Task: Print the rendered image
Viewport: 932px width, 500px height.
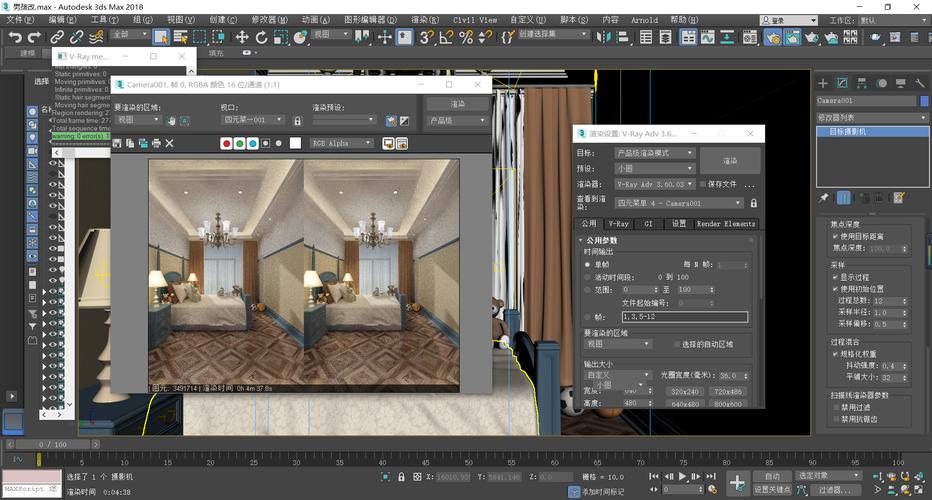Action: (x=156, y=143)
